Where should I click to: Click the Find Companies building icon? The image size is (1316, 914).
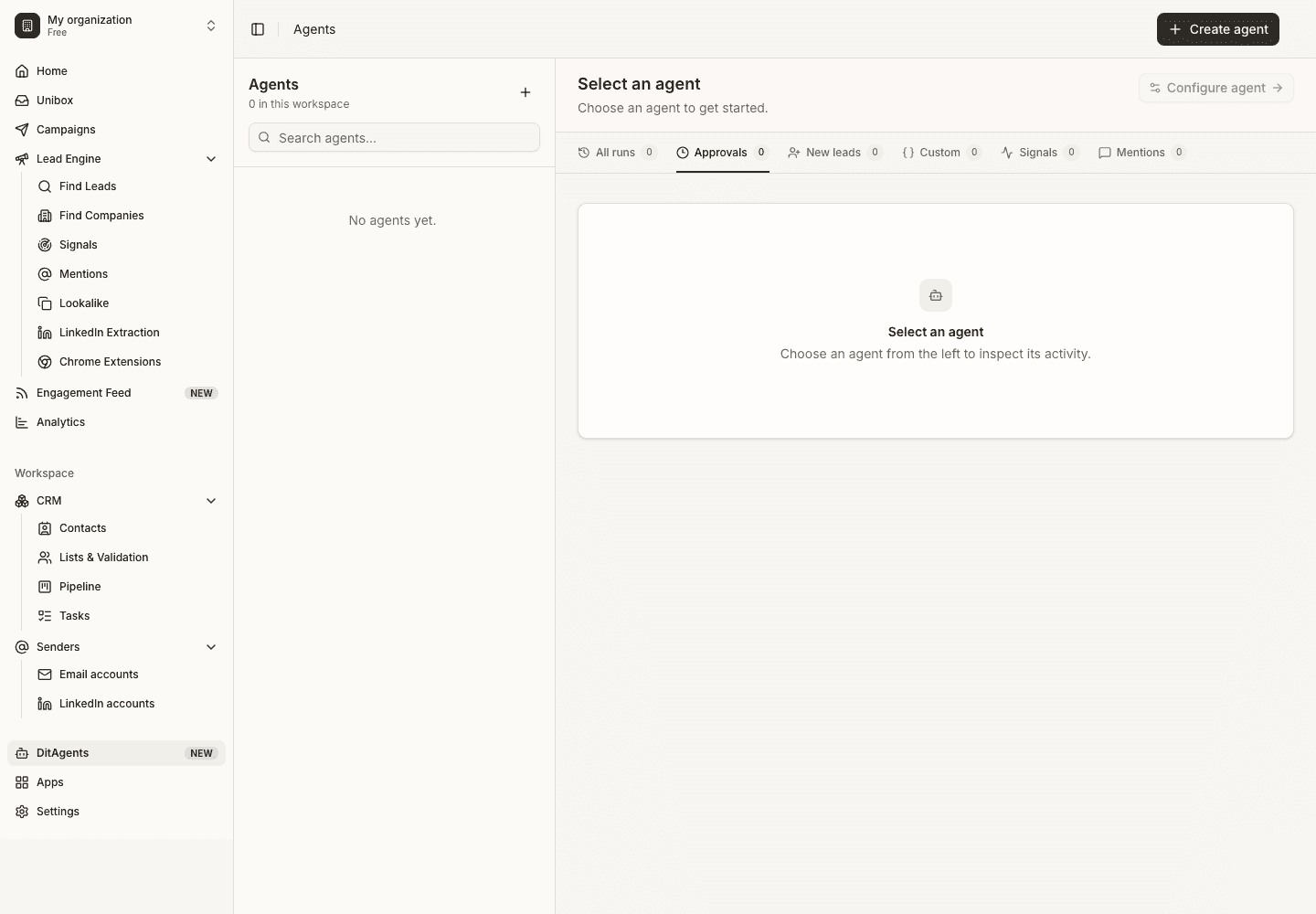coord(45,216)
